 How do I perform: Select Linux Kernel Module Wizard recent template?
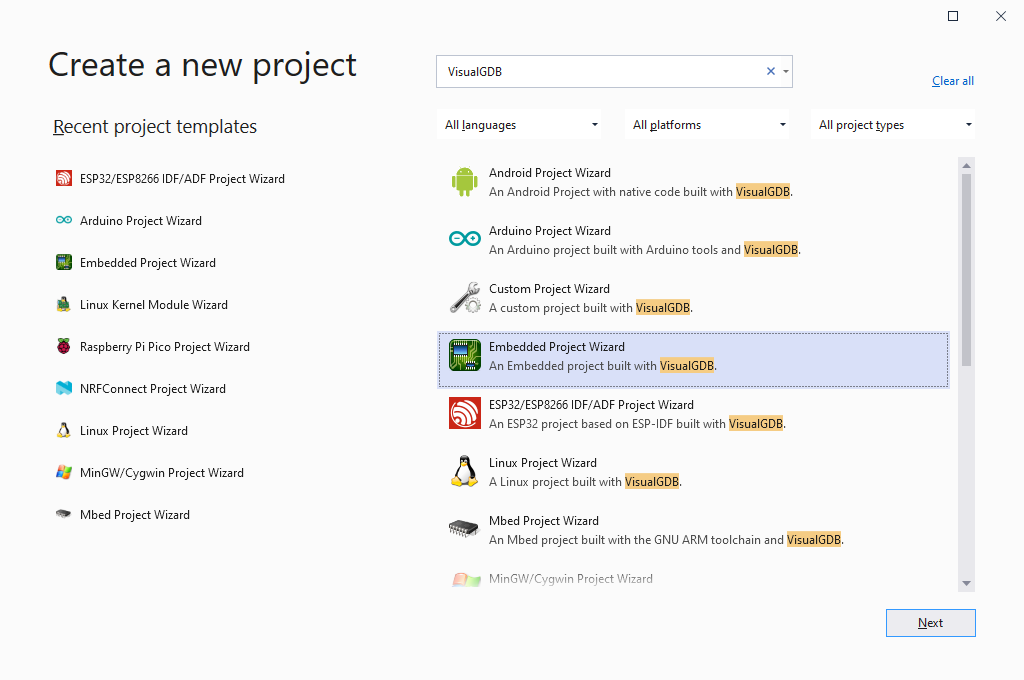tap(153, 304)
